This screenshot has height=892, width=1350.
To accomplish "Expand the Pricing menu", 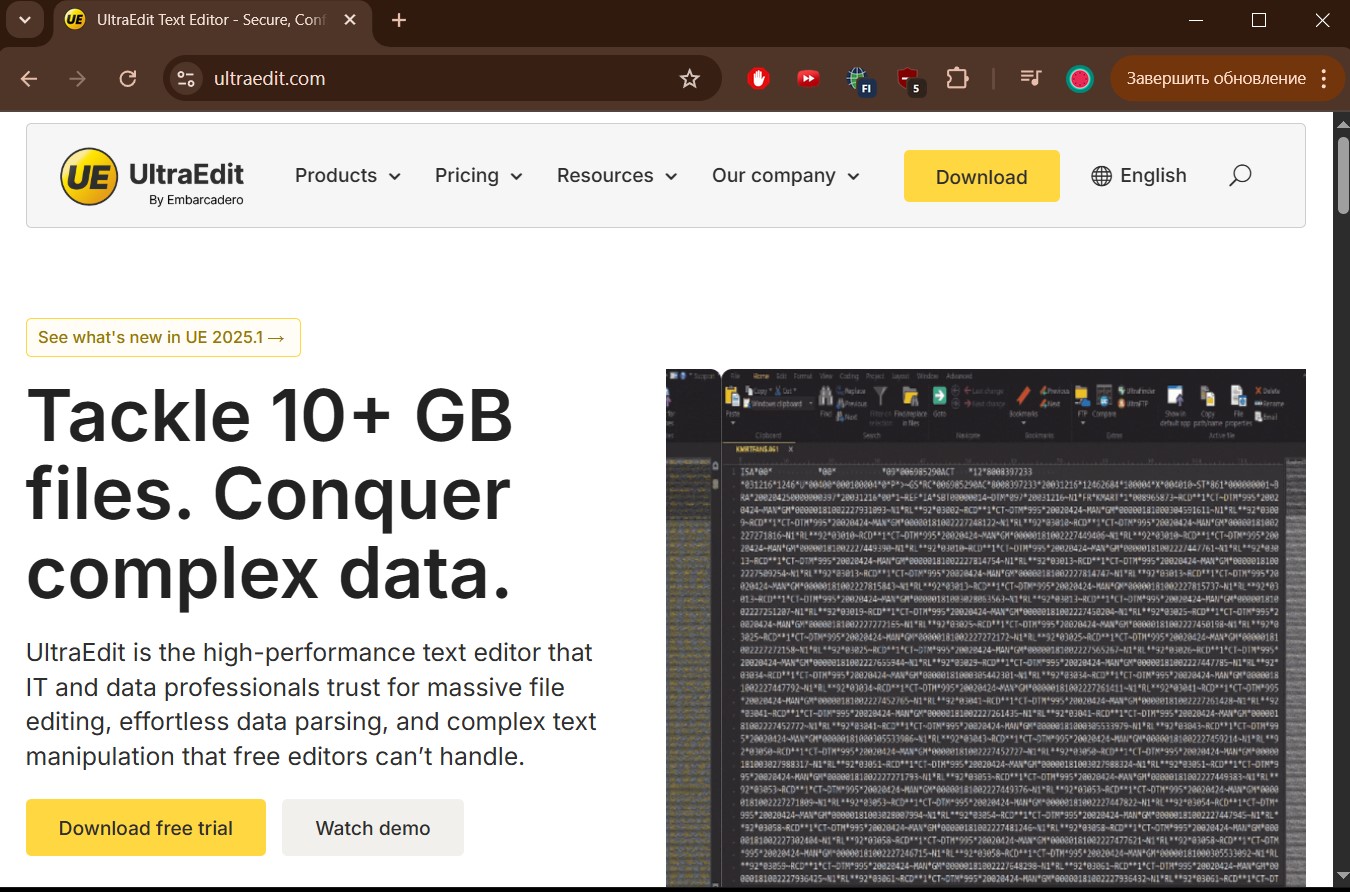I will pyautogui.click(x=479, y=176).
